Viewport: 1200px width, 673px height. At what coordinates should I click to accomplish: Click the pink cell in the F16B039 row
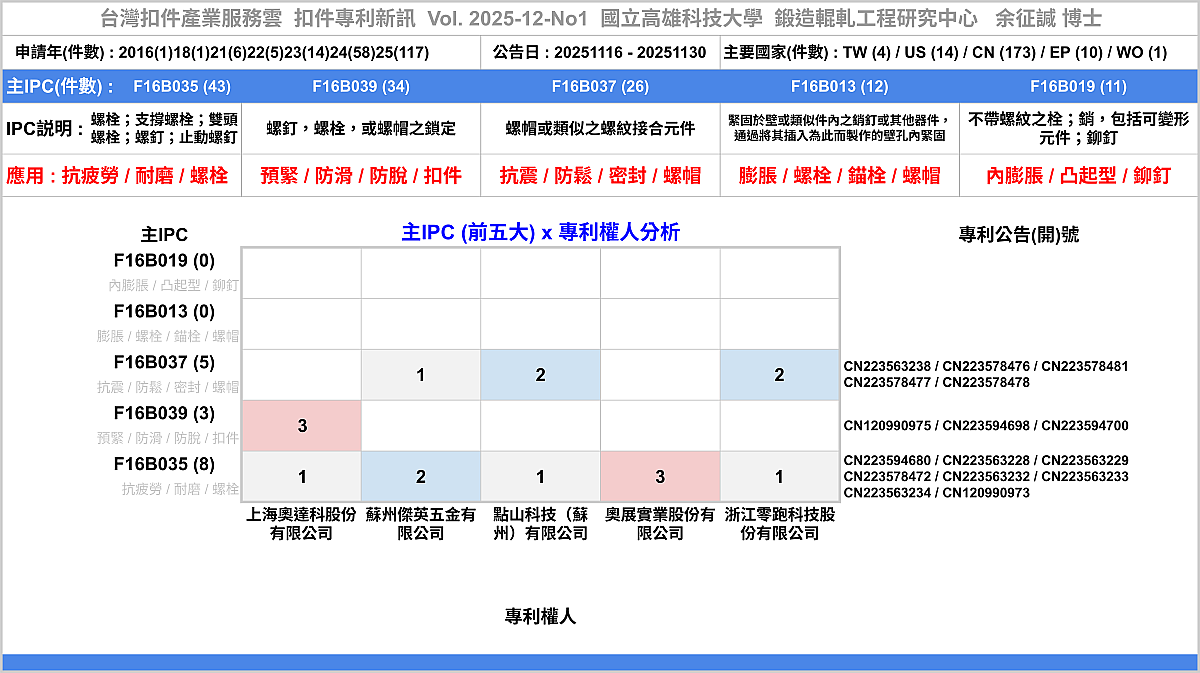[302, 426]
